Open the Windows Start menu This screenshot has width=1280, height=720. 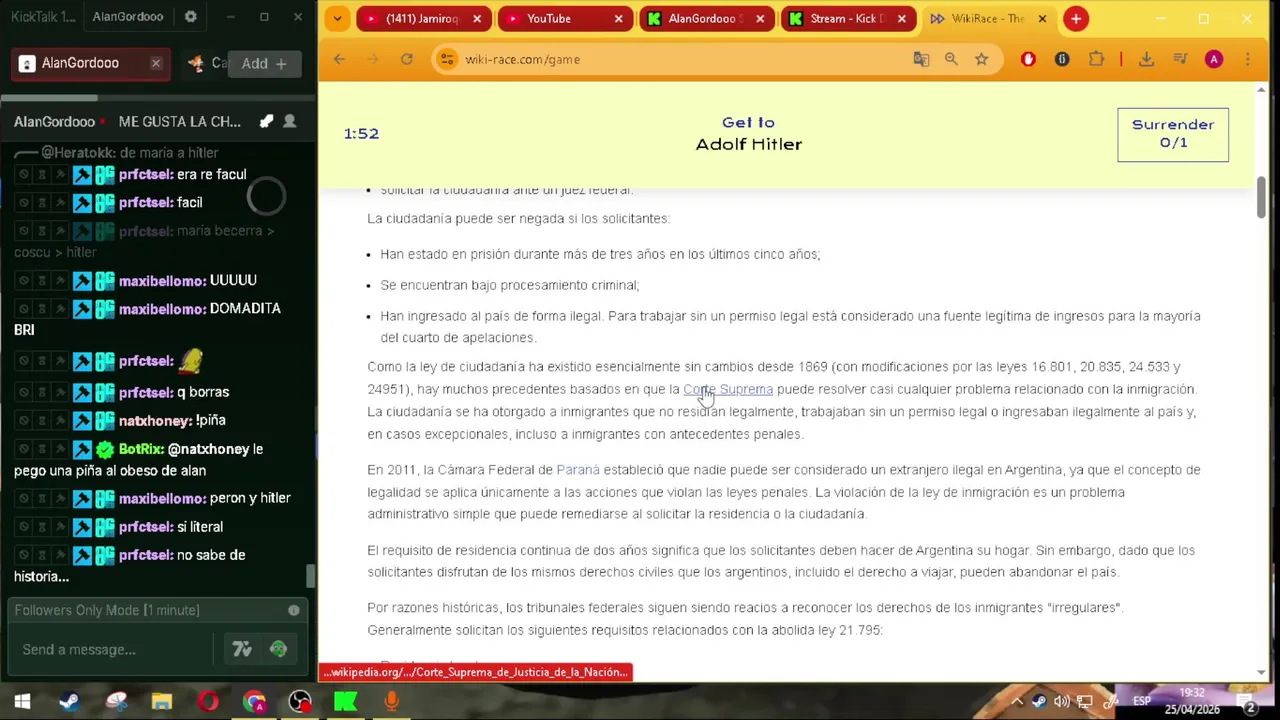(x=22, y=702)
